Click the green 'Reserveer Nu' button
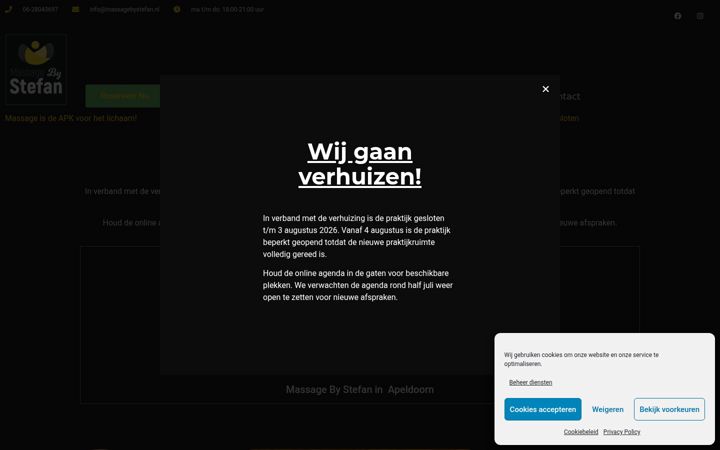Viewport: 720px width, 450px height. (123, 96)
